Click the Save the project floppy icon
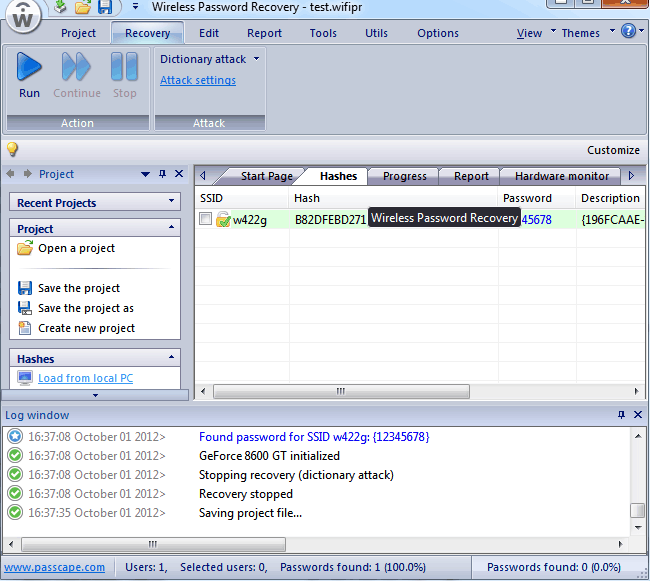Screen dimensions: 650x581 [25, 288]
